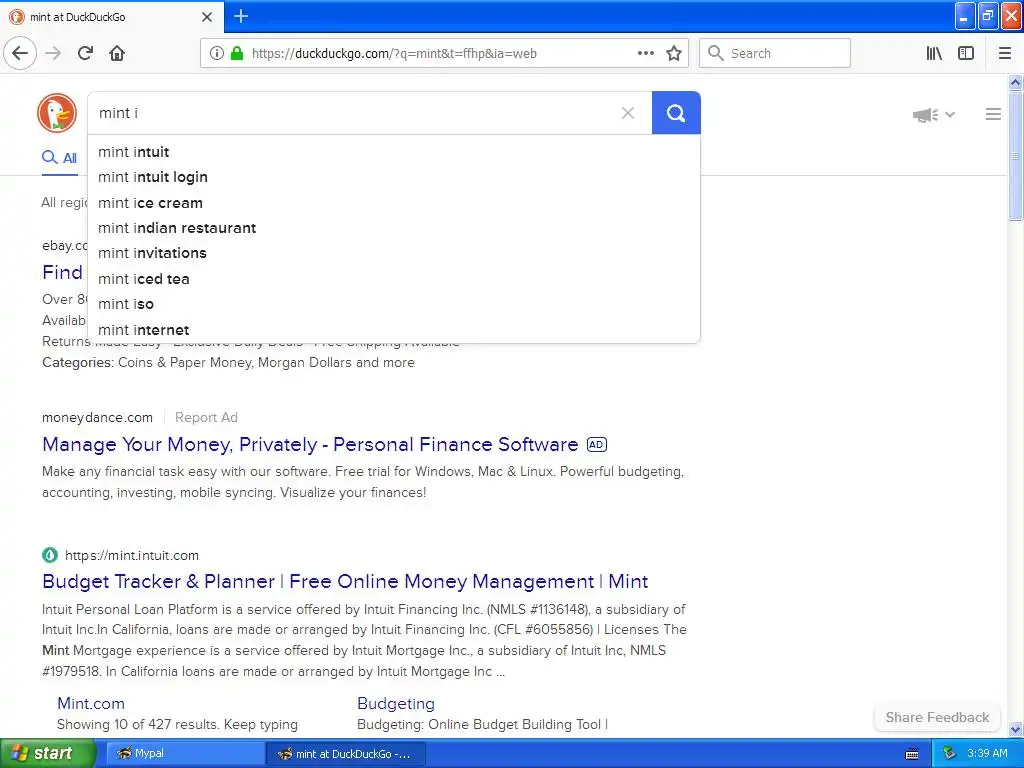Viewport: 1024px width, 768px height.
Task: Click the green secure padlock icon
Action: (237, 53)
